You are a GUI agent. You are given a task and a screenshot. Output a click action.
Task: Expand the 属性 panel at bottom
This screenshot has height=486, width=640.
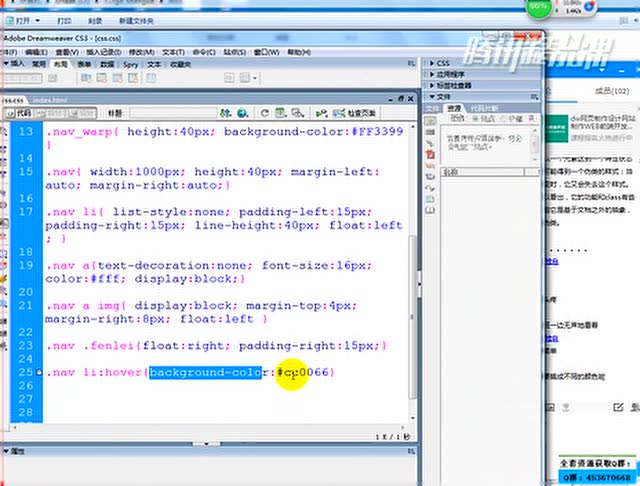(6, 451)
